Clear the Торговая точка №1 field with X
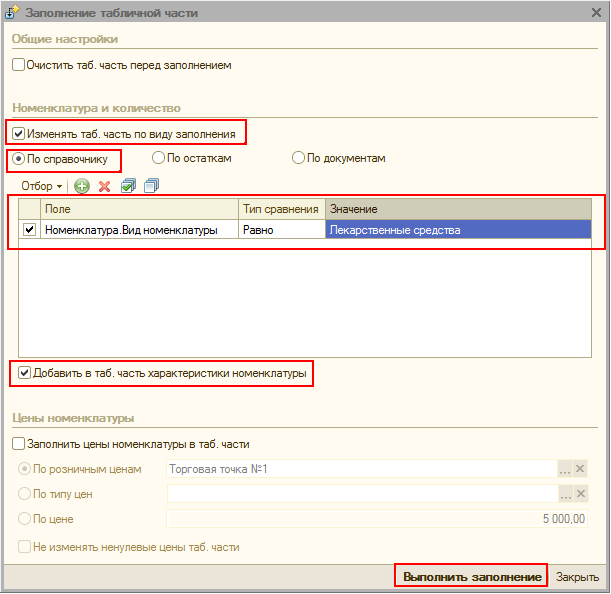 click(581, 469)
